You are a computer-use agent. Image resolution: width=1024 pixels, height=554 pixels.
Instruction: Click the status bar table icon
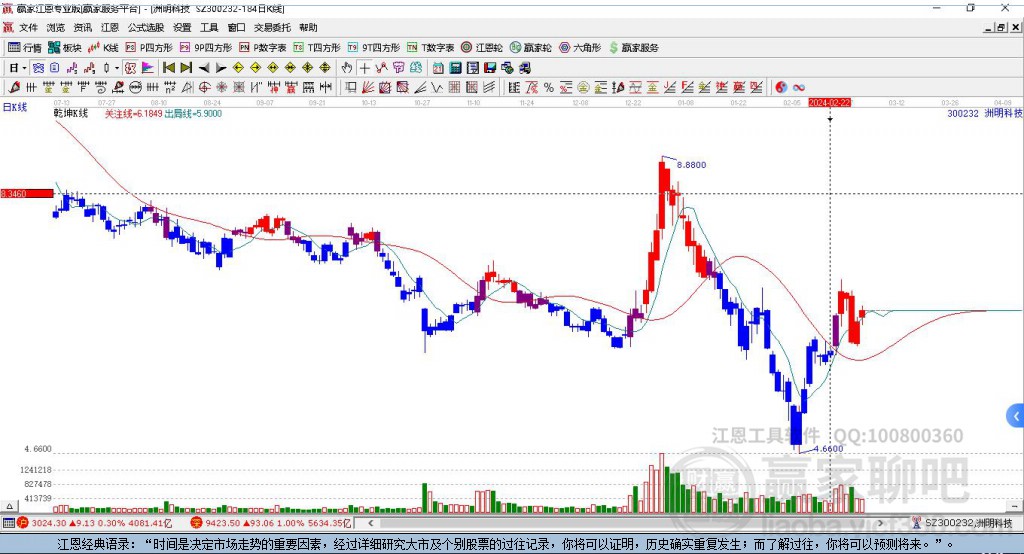click(8, 523)
